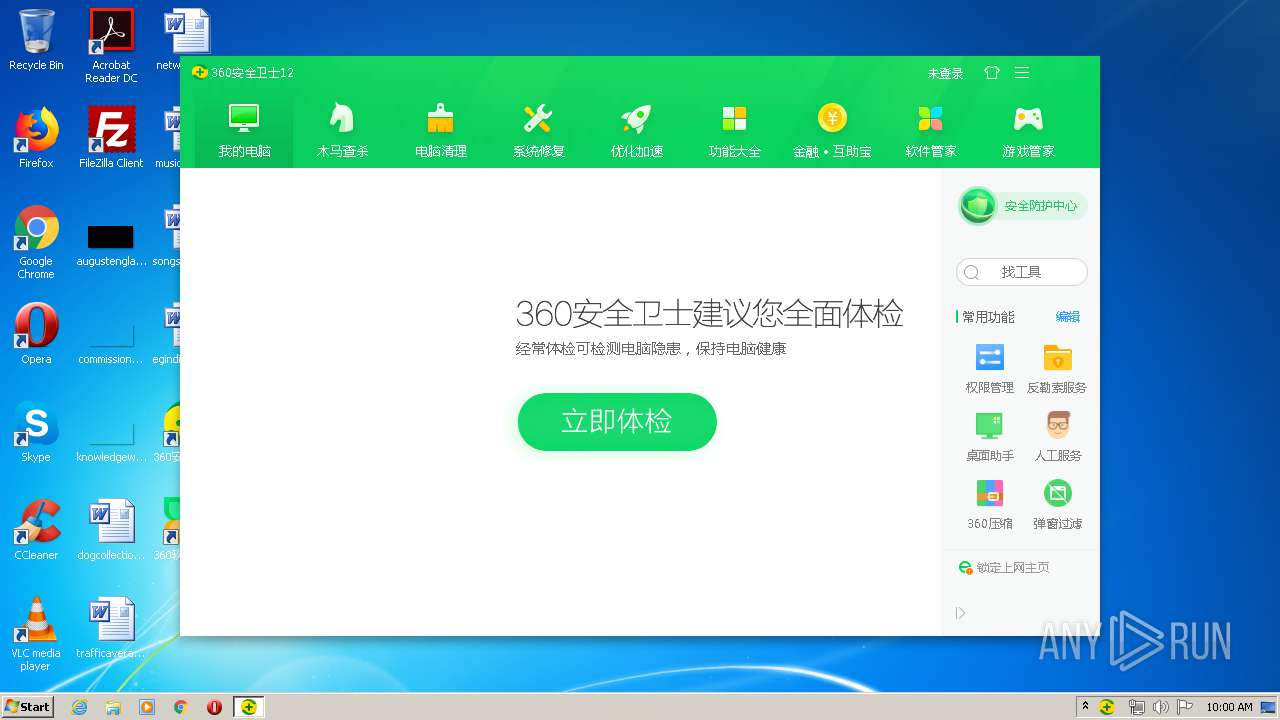This screenshot has width=1280, height=720.
Task: Collapse the right sidebar arrow
Action: click(961, 613)
